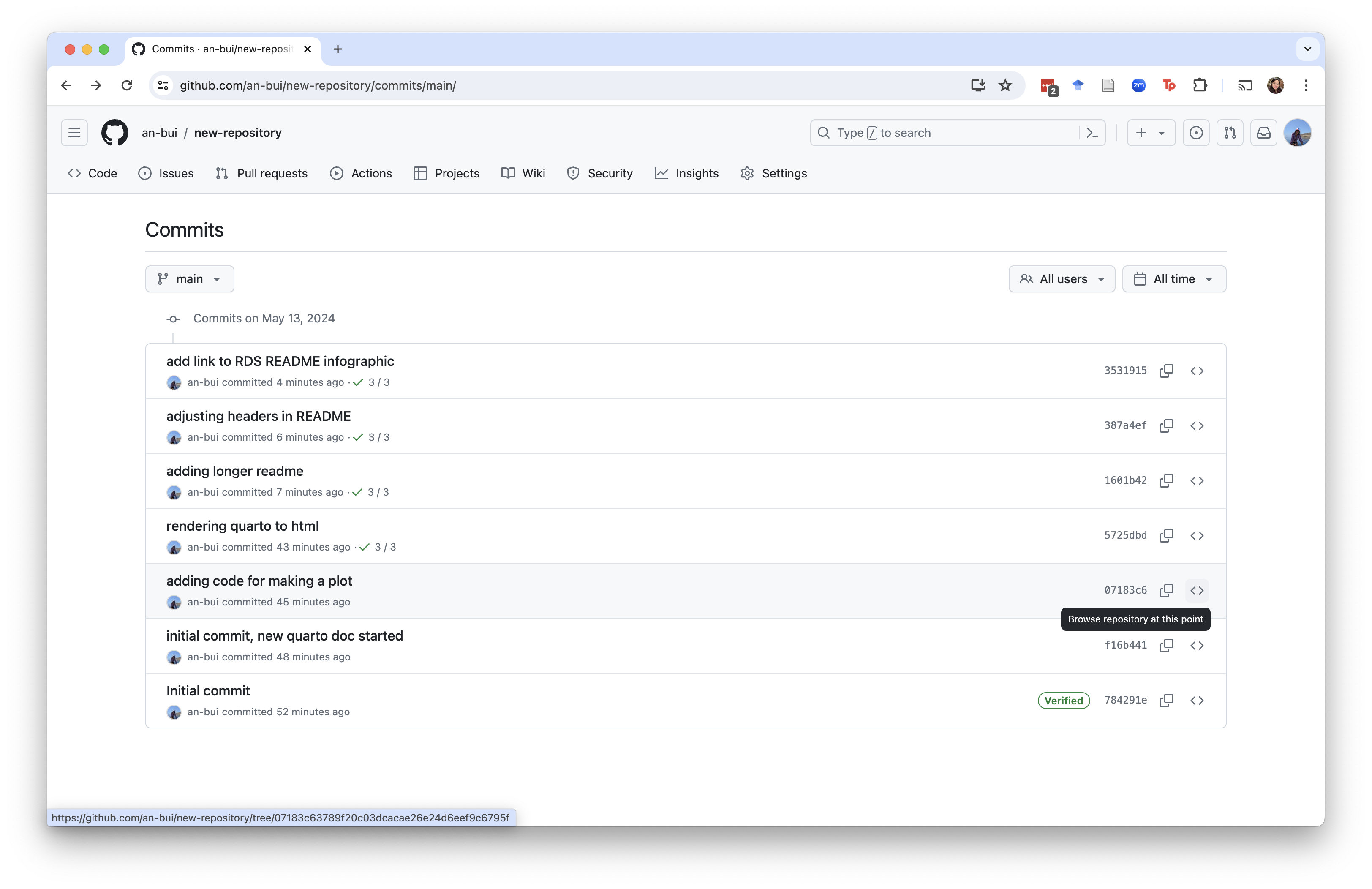
Task: Go to the Insights tab
Action: (686, 174)
